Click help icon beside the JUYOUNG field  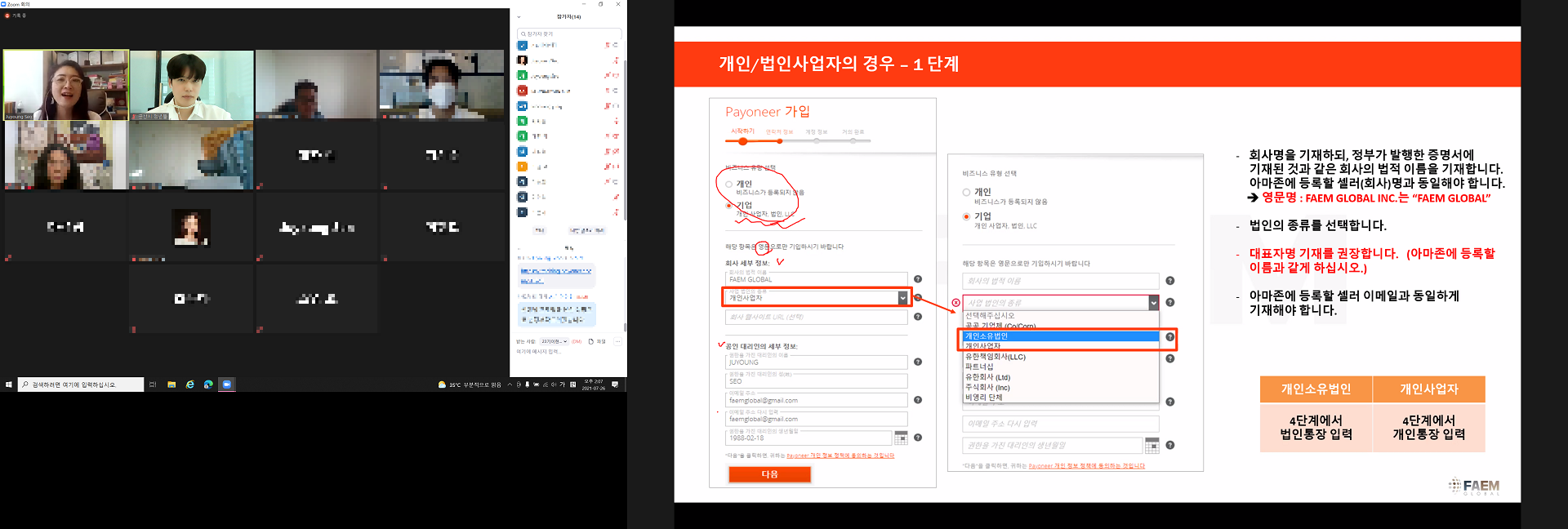918,362
